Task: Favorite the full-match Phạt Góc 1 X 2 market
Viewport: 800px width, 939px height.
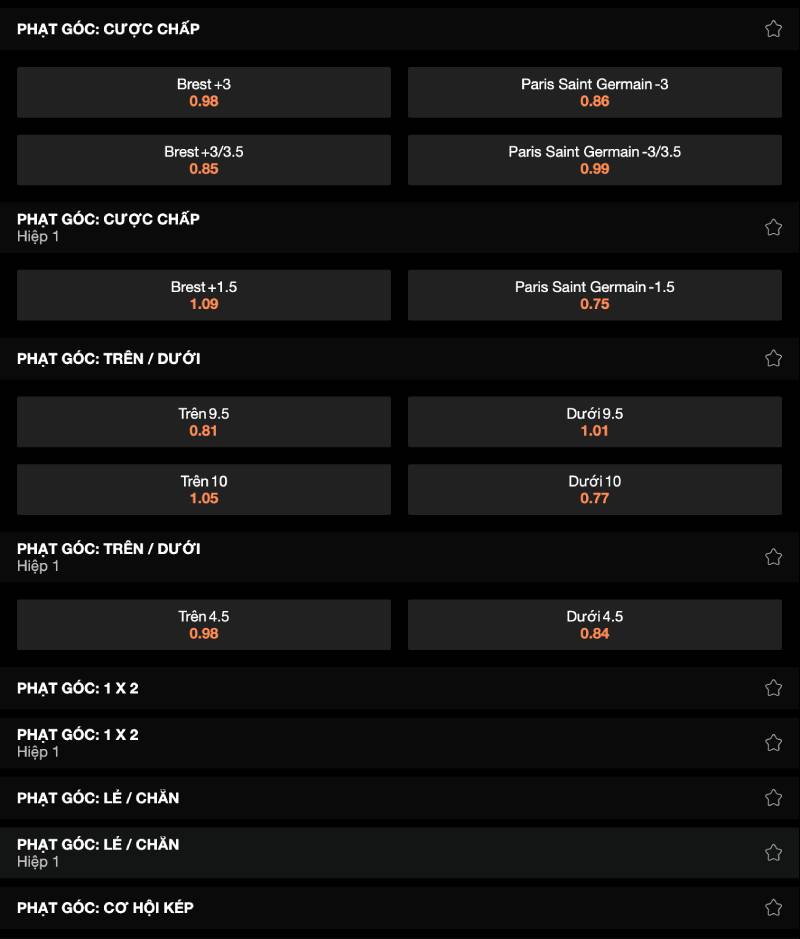Action: [773, 688]
